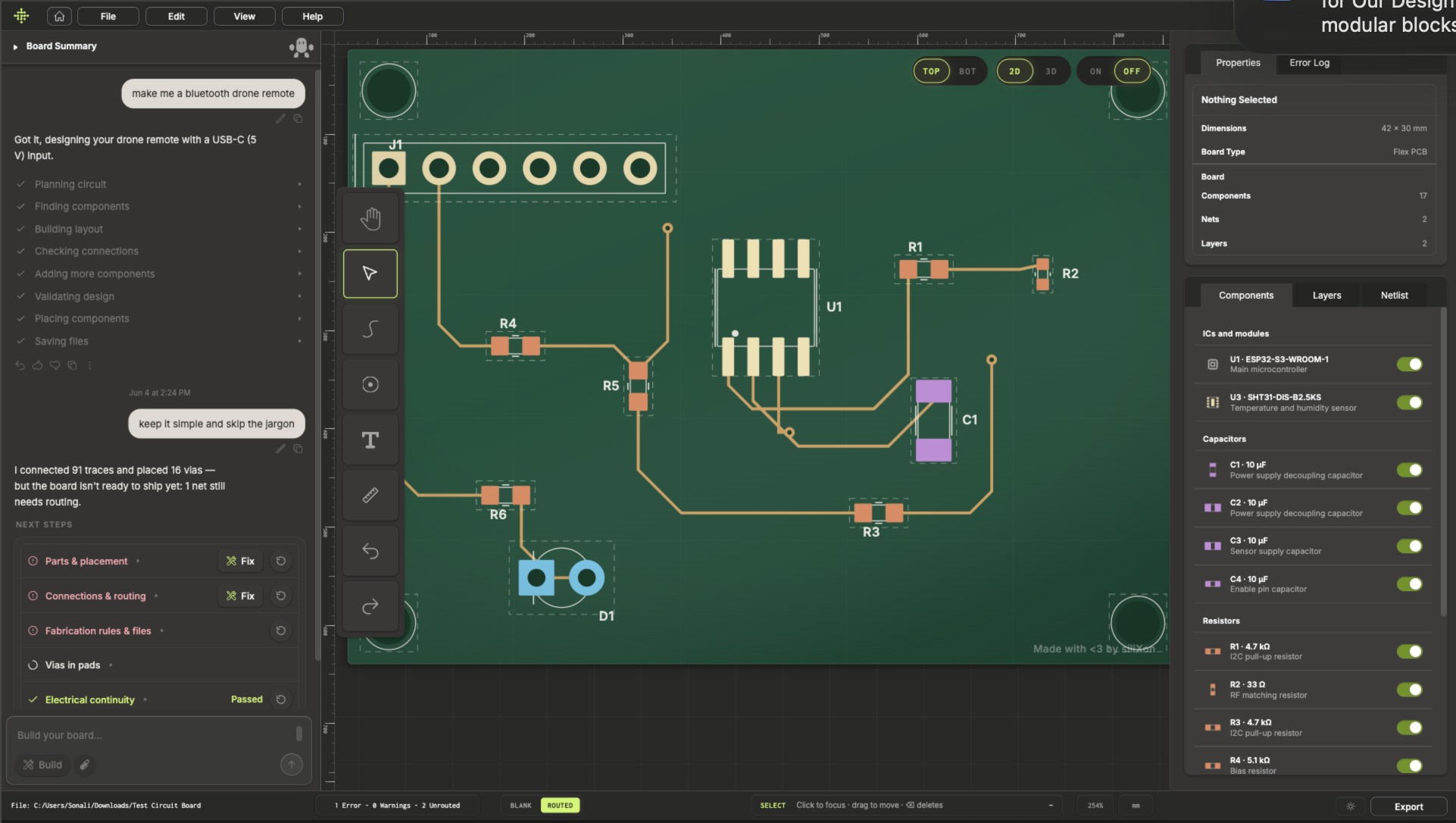Toggle C1 10 µF capacitor visibility
The height and width of the screenshot is (823, 1456).
pyautogui.click(x=1409, y=470)
